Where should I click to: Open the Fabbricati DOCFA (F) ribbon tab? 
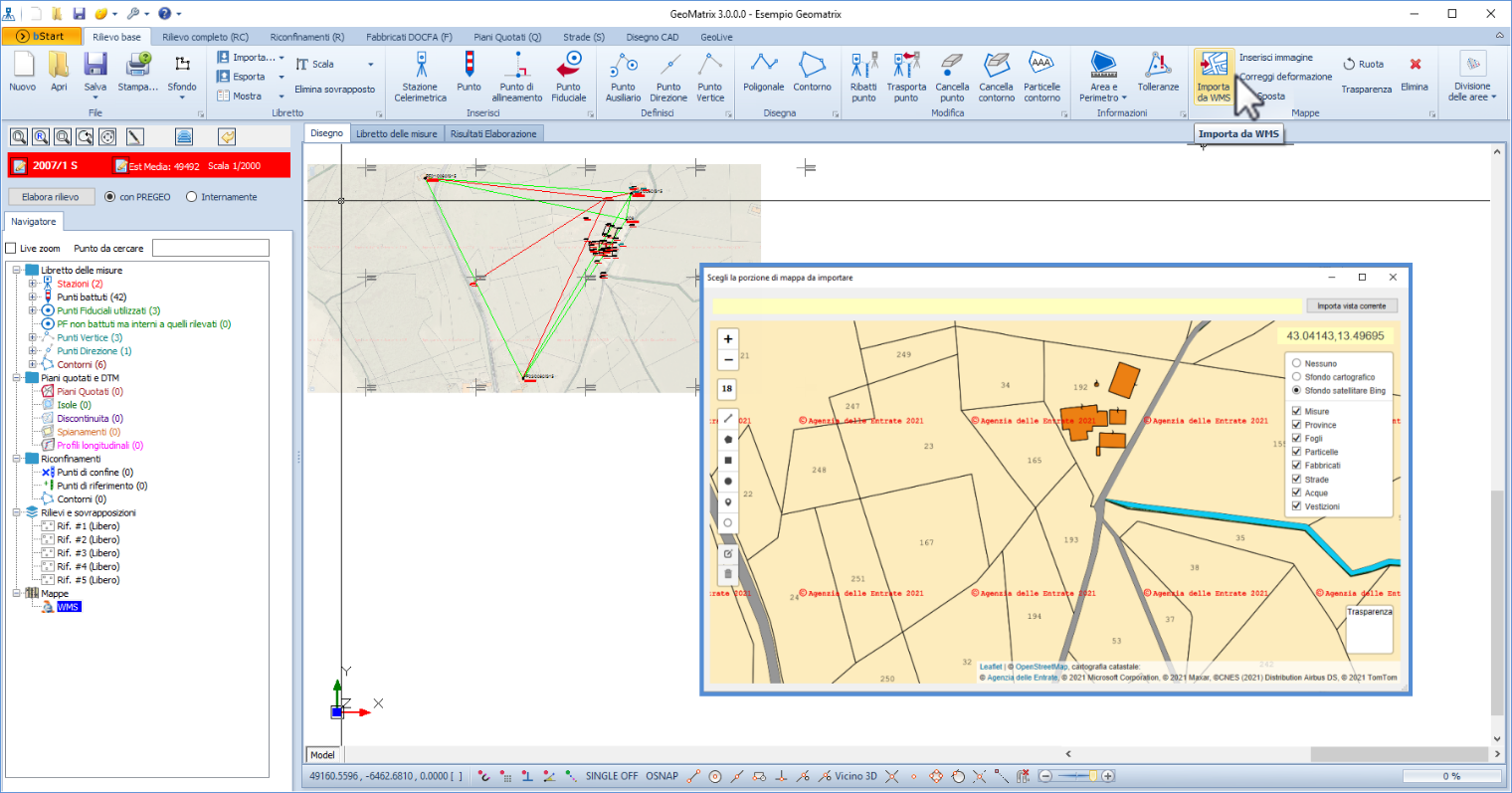tap(409, 37)
